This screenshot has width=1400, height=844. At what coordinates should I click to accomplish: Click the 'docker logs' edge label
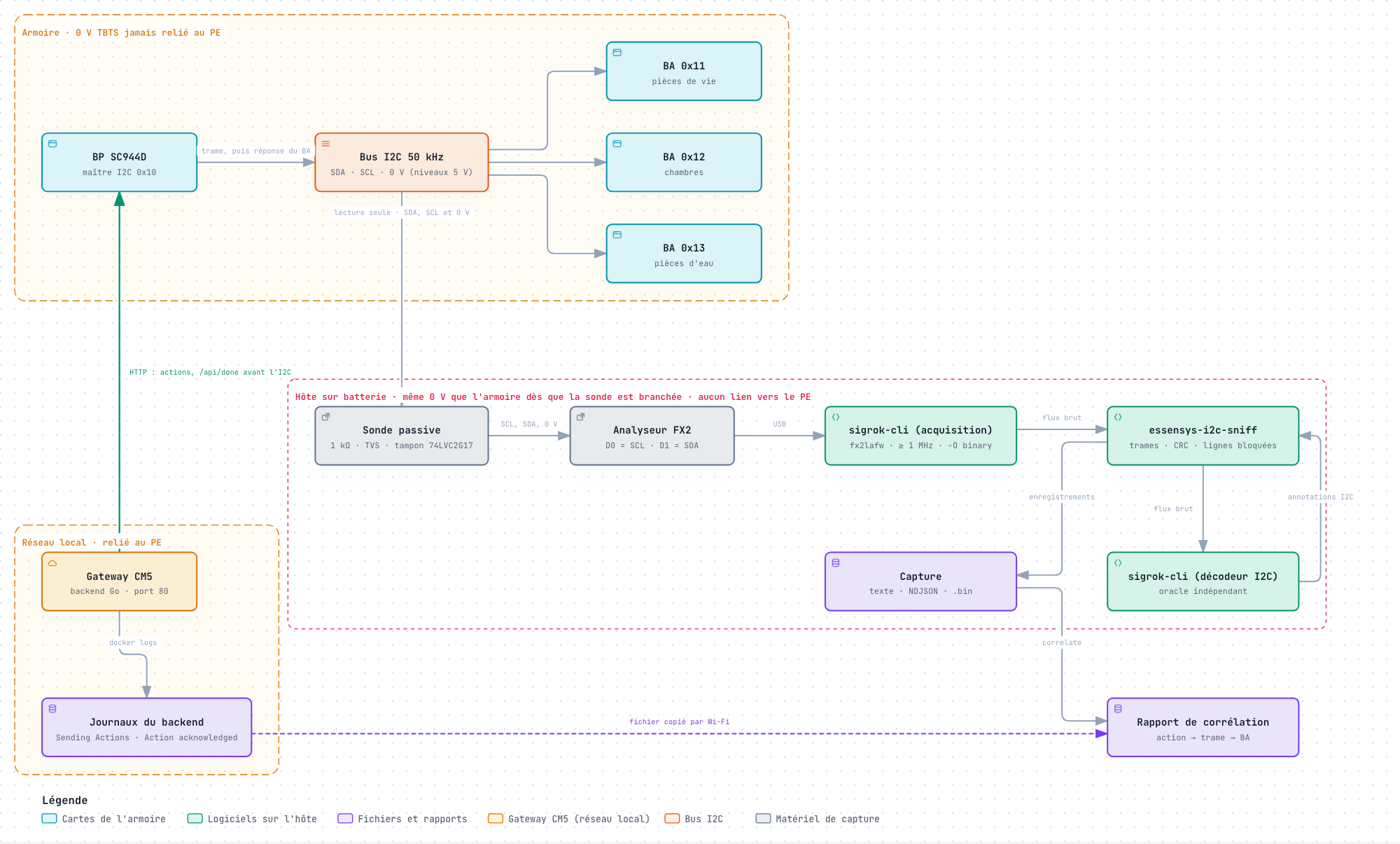133,642
